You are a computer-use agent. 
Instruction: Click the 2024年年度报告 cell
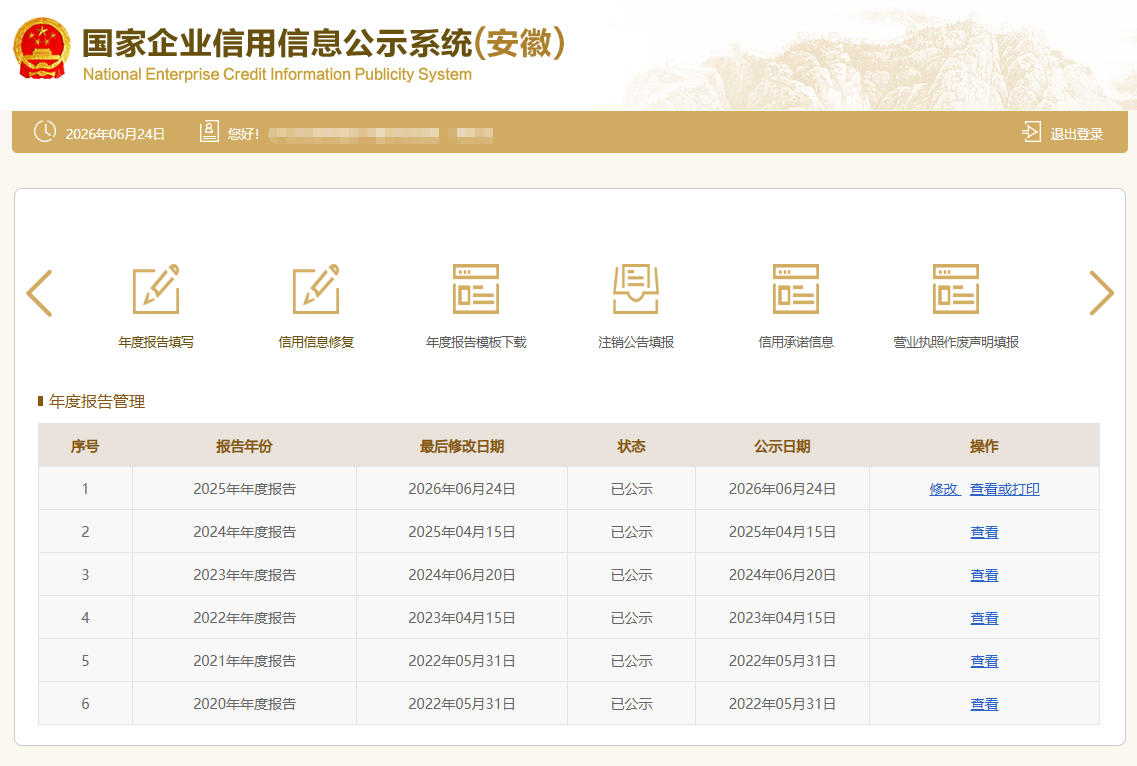pyautogui.click(x=244, y=532)
